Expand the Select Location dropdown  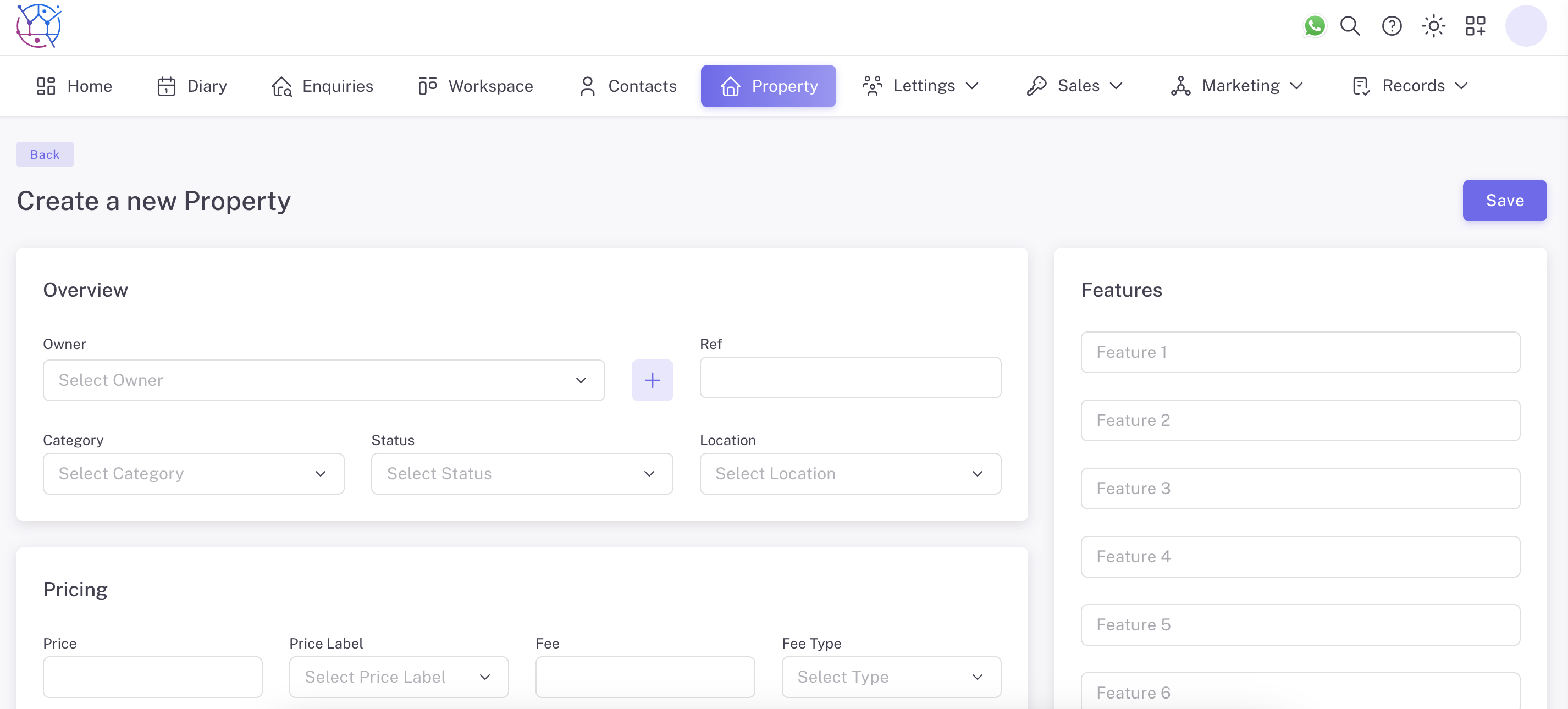(850, 473)
